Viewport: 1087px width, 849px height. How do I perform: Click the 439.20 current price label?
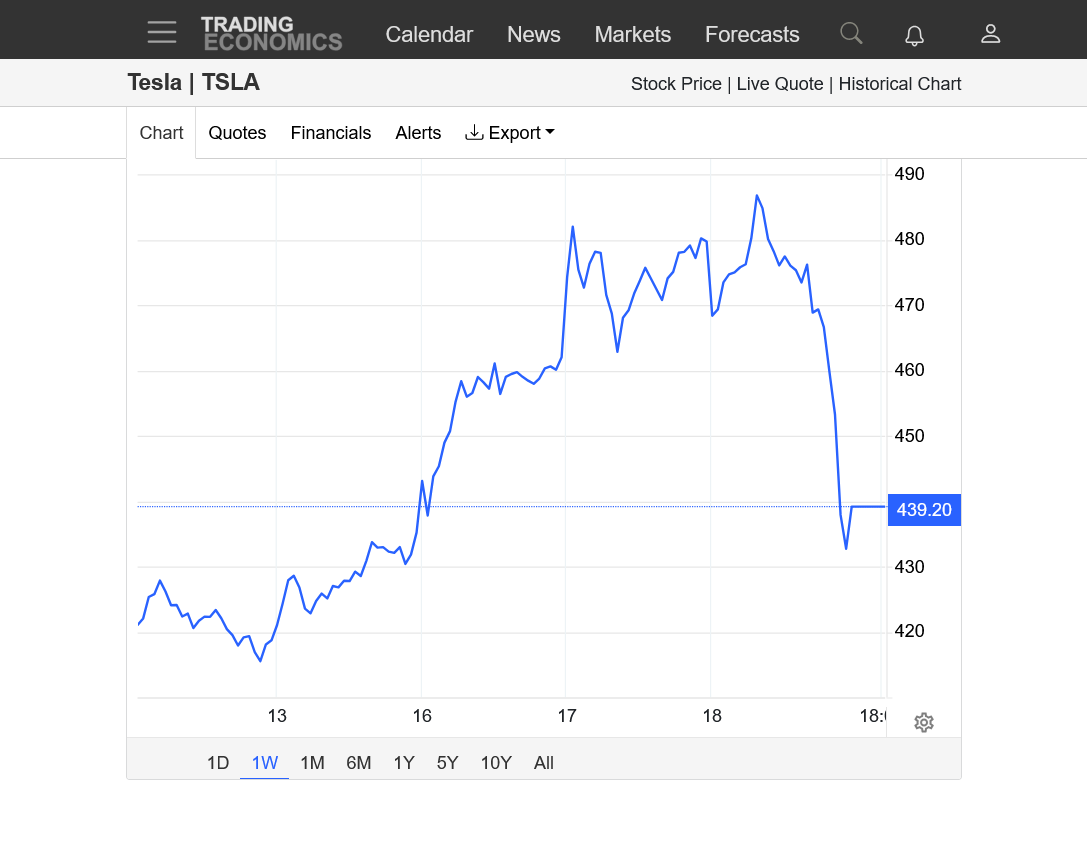924,510
